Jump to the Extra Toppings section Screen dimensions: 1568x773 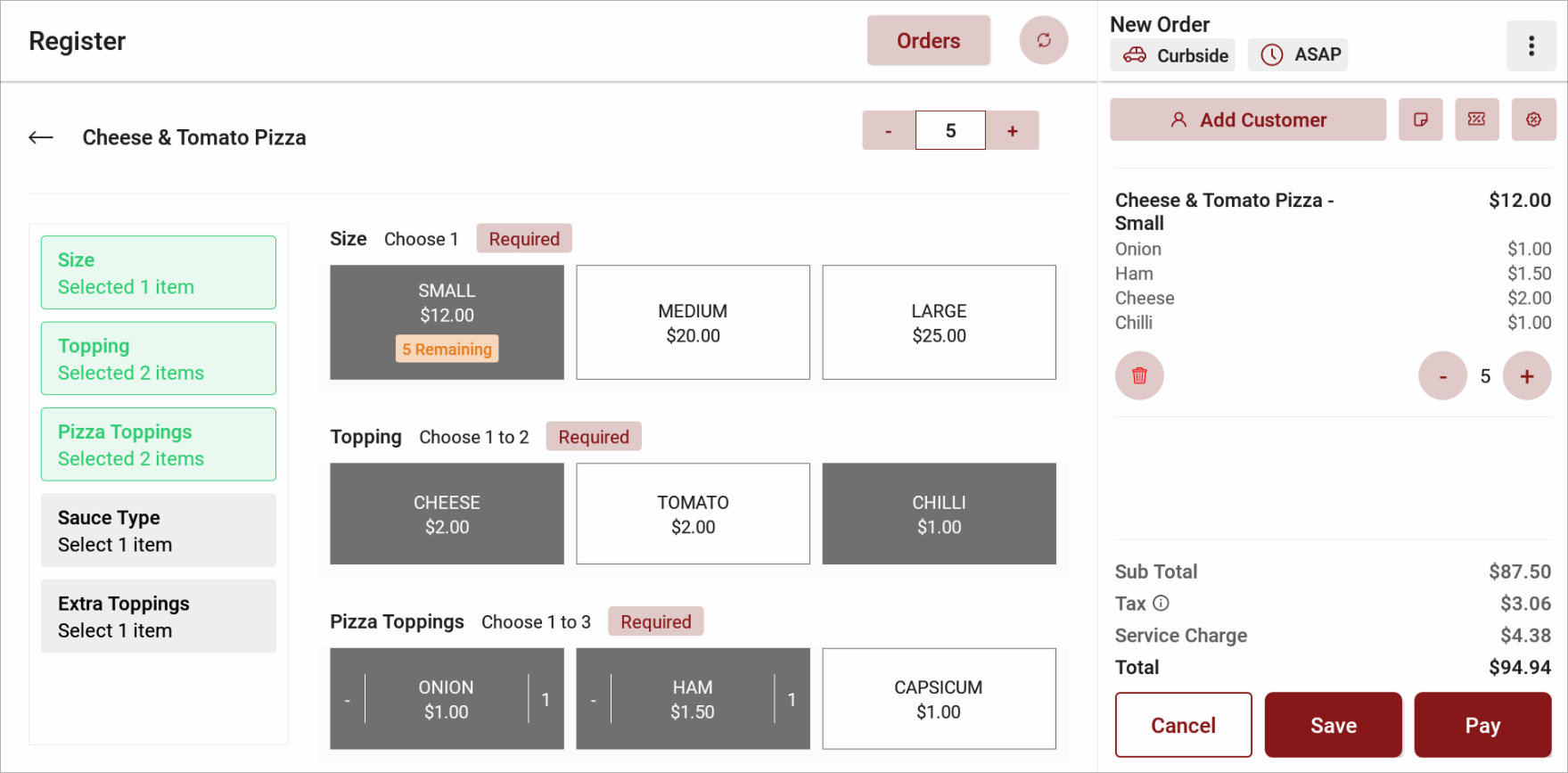pos(159,616)
